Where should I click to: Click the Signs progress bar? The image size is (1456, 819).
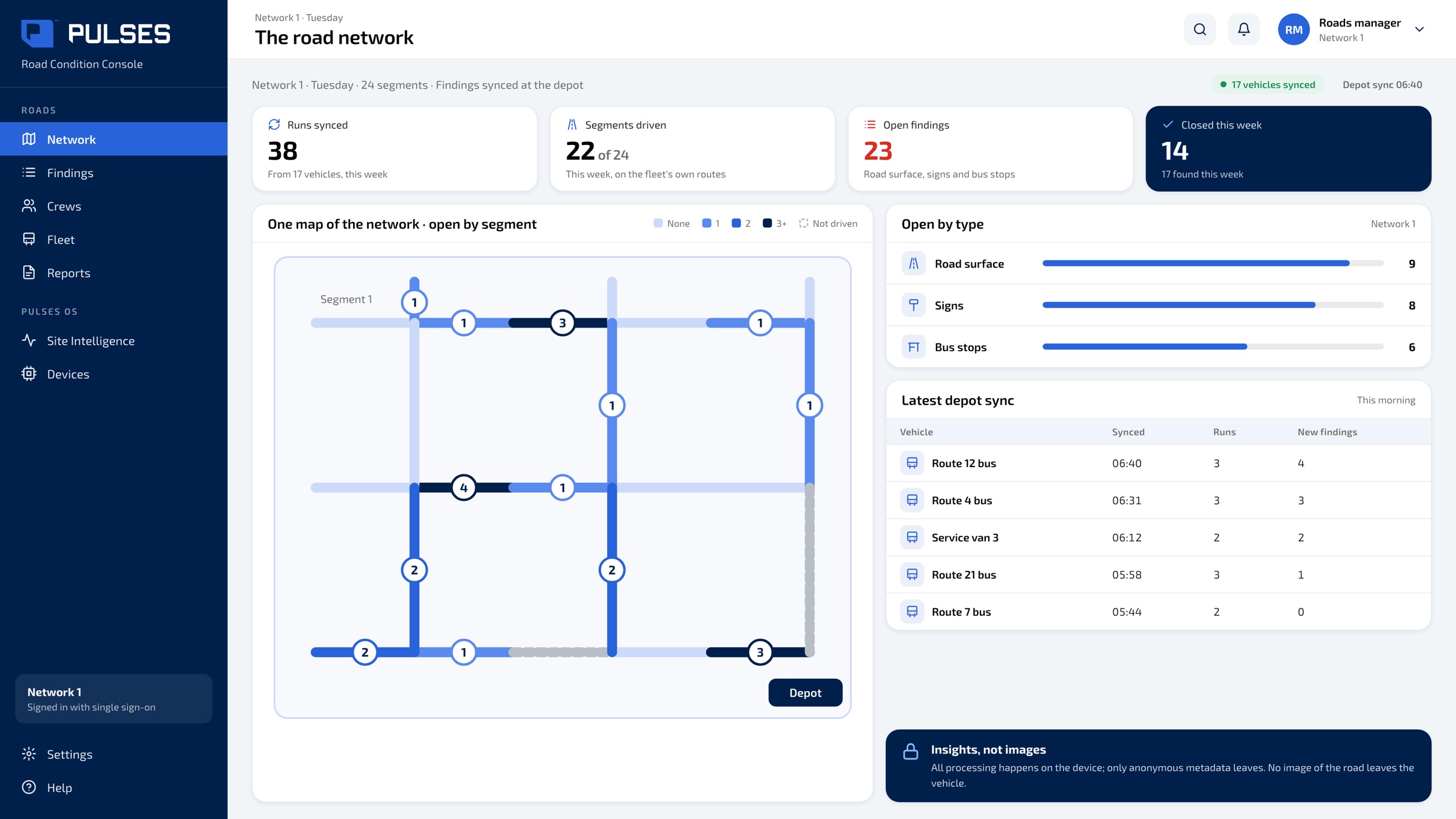click(x=1213, y=305)
